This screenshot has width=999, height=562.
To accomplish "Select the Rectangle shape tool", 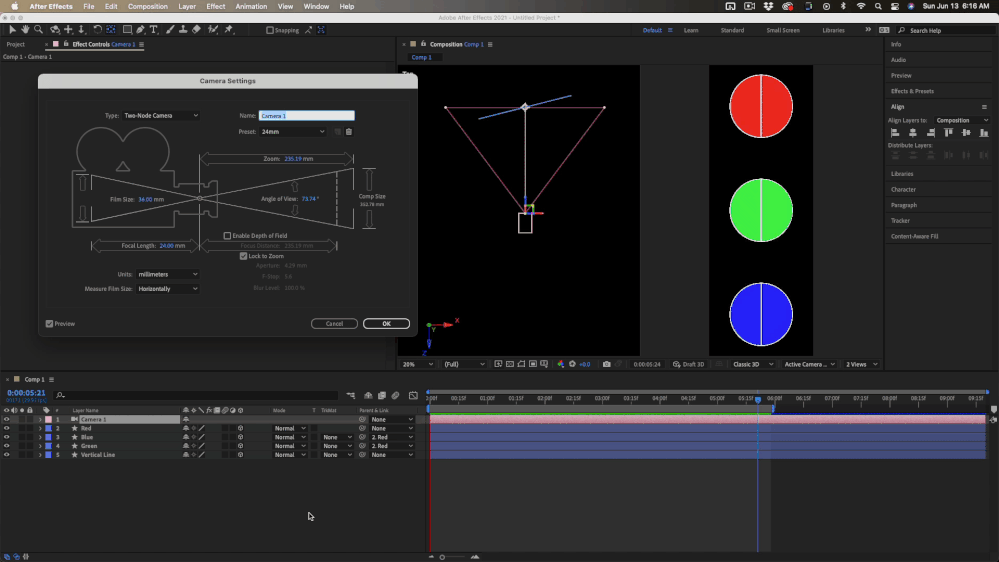I will (x=127, y=30).
